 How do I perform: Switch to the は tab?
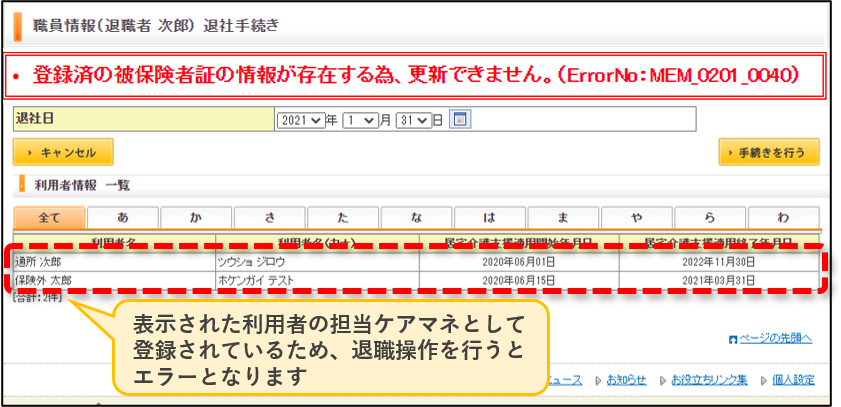point(490,218)
